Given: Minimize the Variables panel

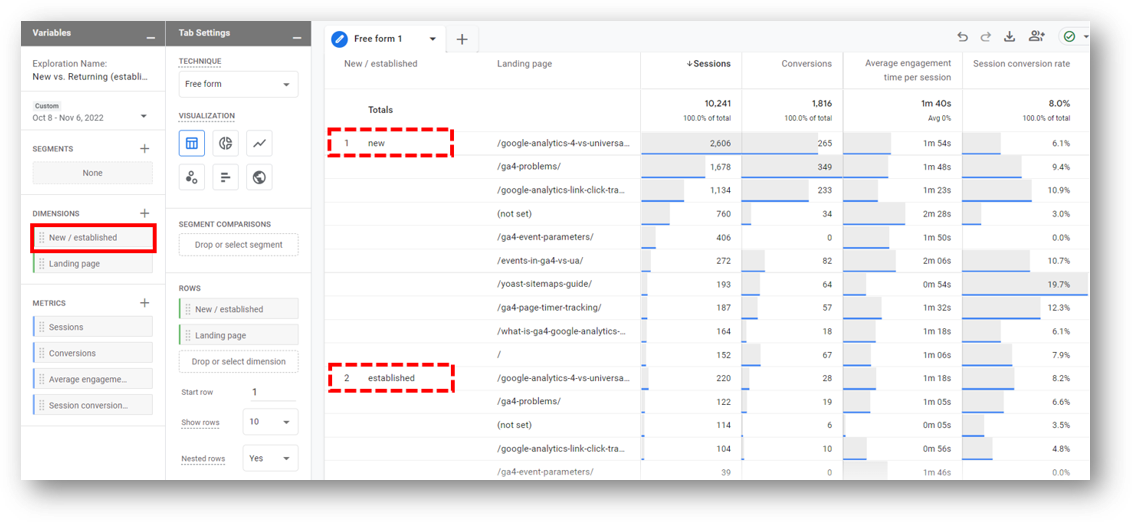Looking at the screenshot, I should pyautogui.click(x=150, y=38).
